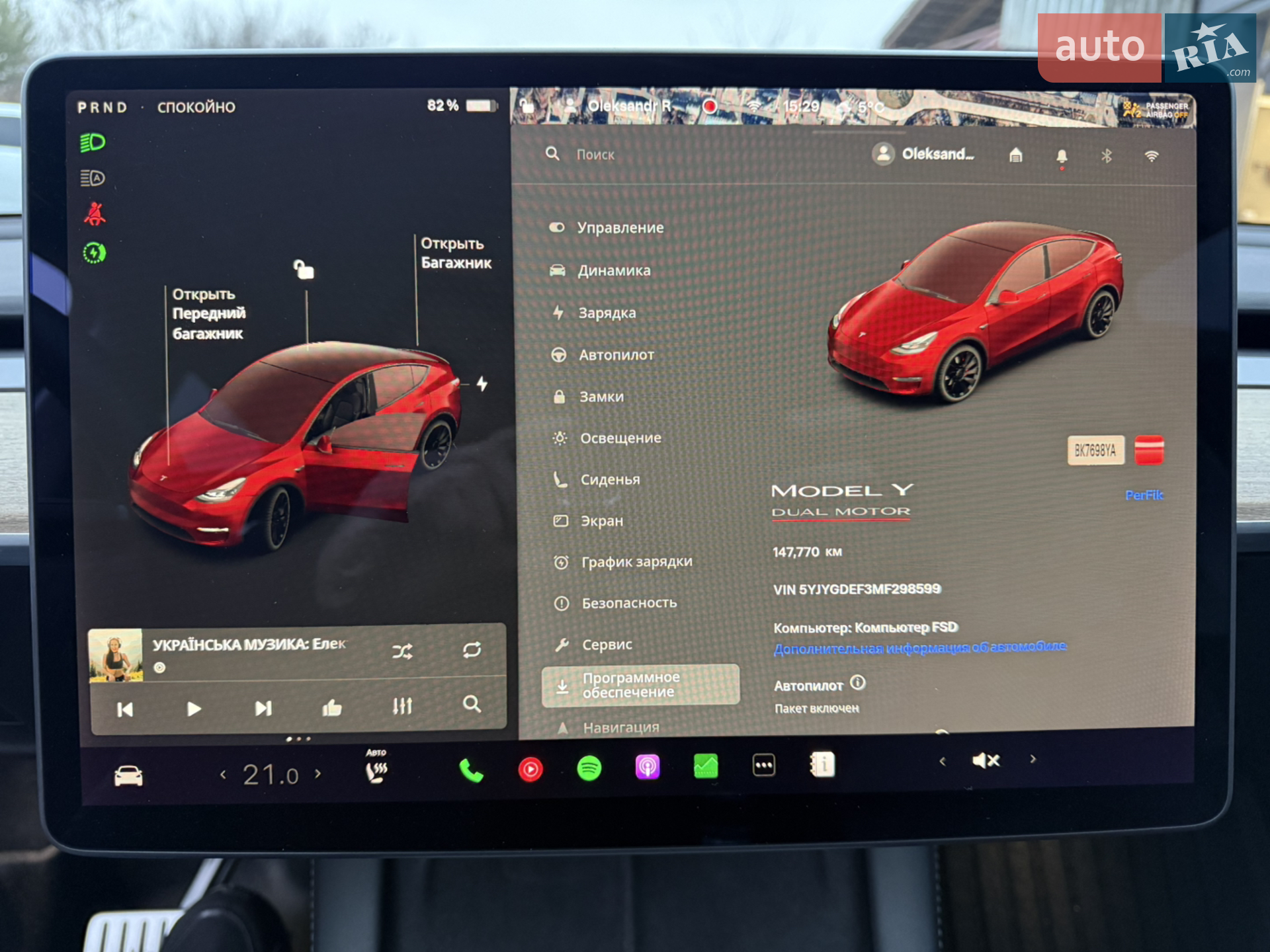Open the Освещение menu
The image size is (1270, 952).
(x=607, y=438)
